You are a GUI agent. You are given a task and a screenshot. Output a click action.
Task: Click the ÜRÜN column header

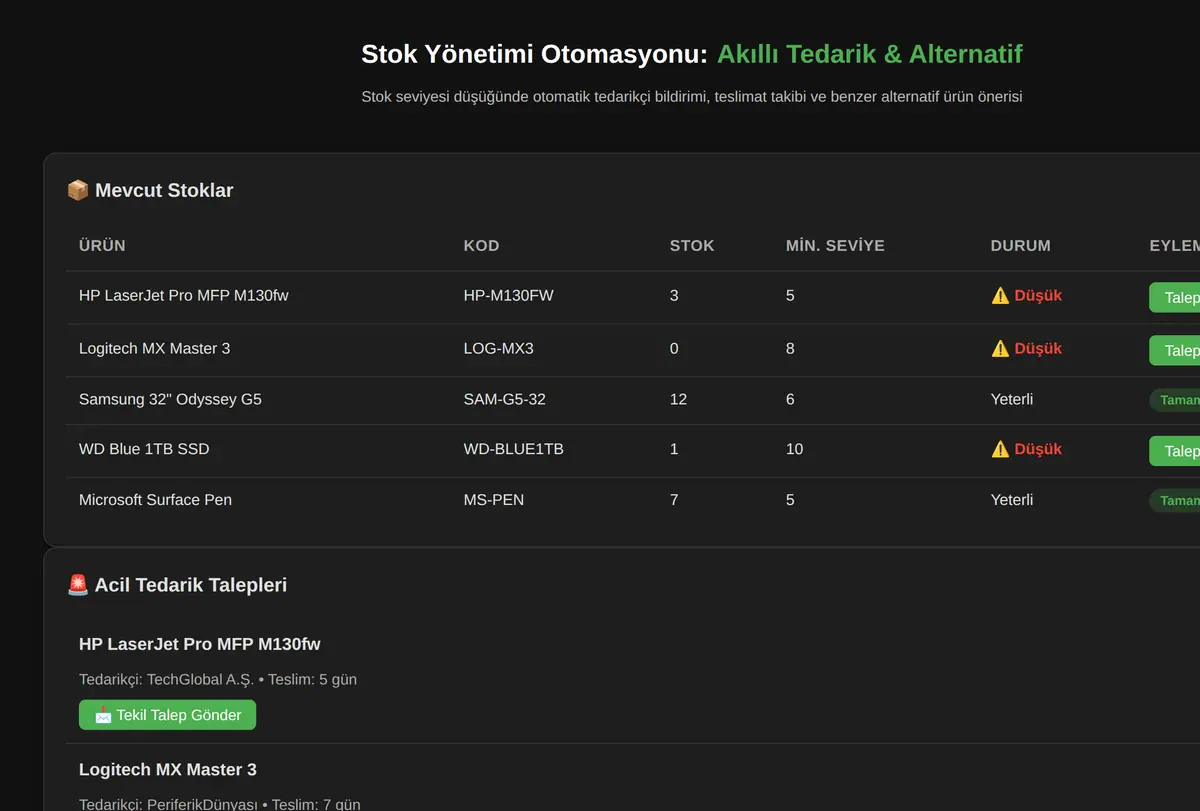(102, 245)
